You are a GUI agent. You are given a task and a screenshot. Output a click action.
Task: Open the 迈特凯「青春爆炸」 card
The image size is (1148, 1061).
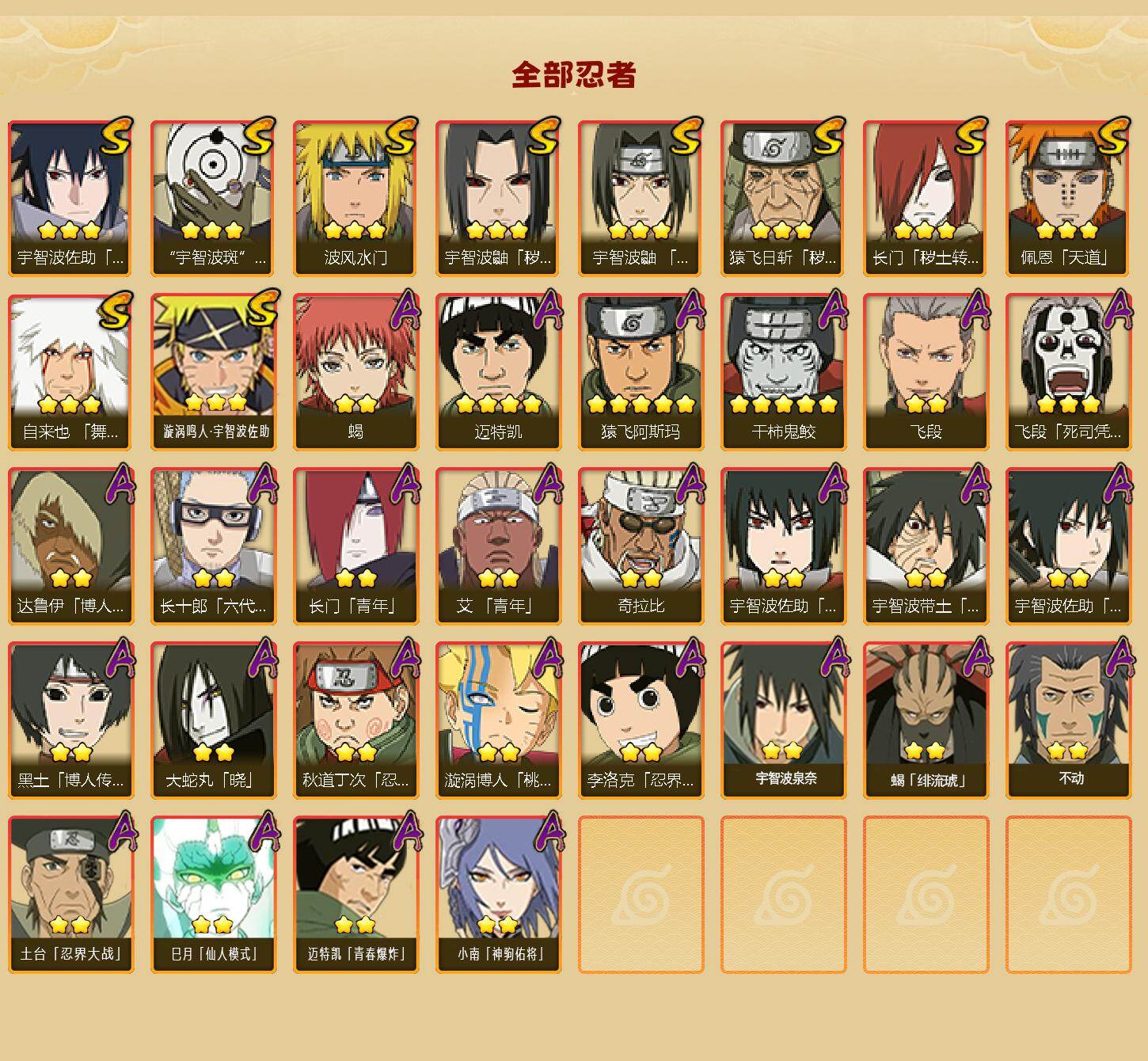pos(355,895)
